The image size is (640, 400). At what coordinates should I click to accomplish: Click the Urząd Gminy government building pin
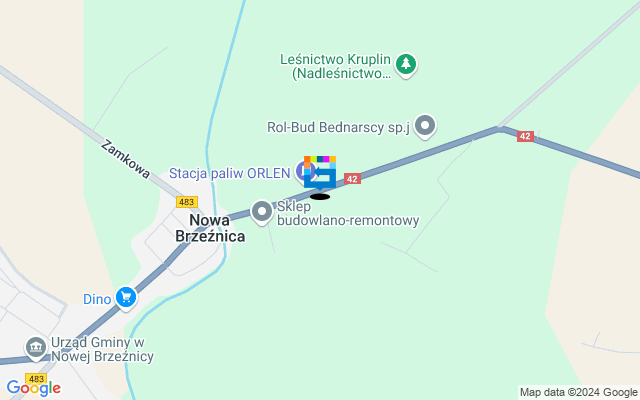pos(36,348)
